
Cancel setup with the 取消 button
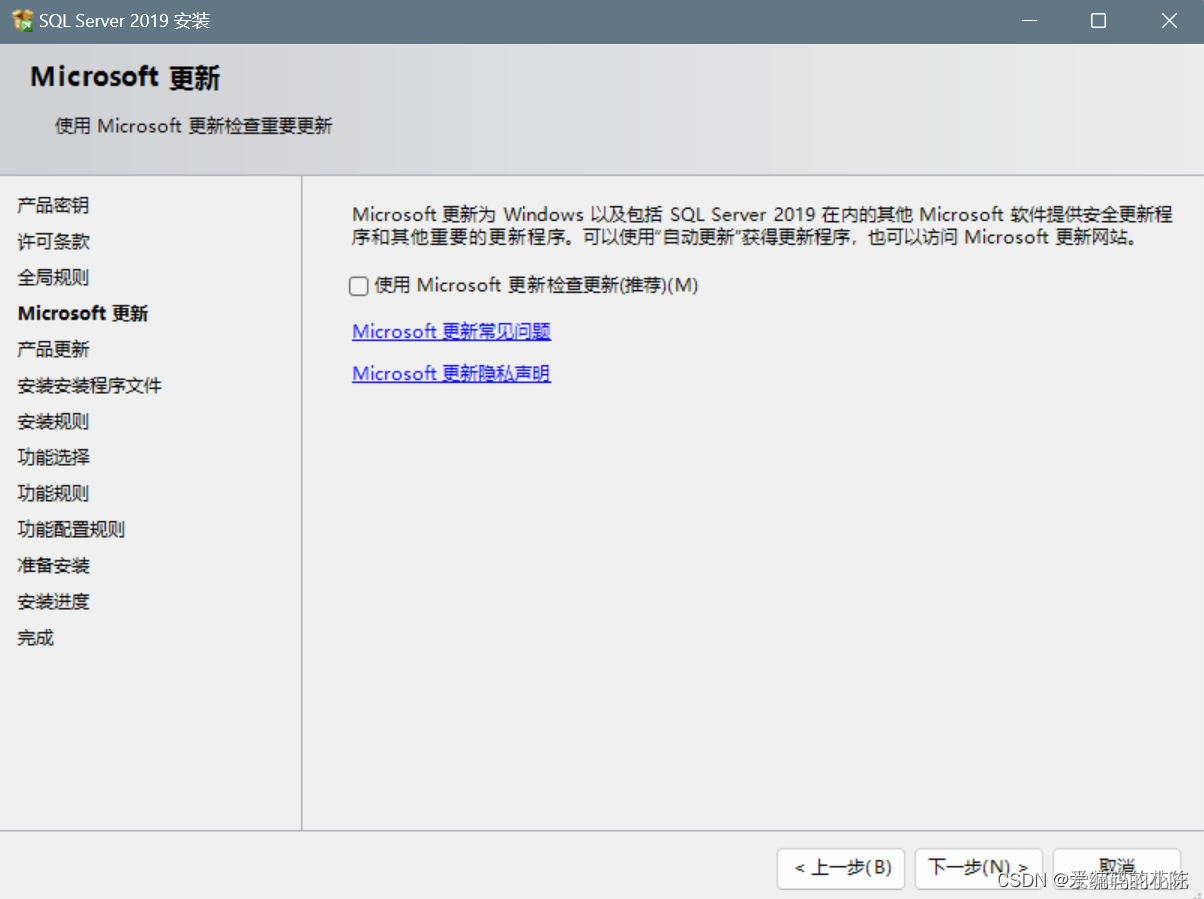[x=1117, y=868]
